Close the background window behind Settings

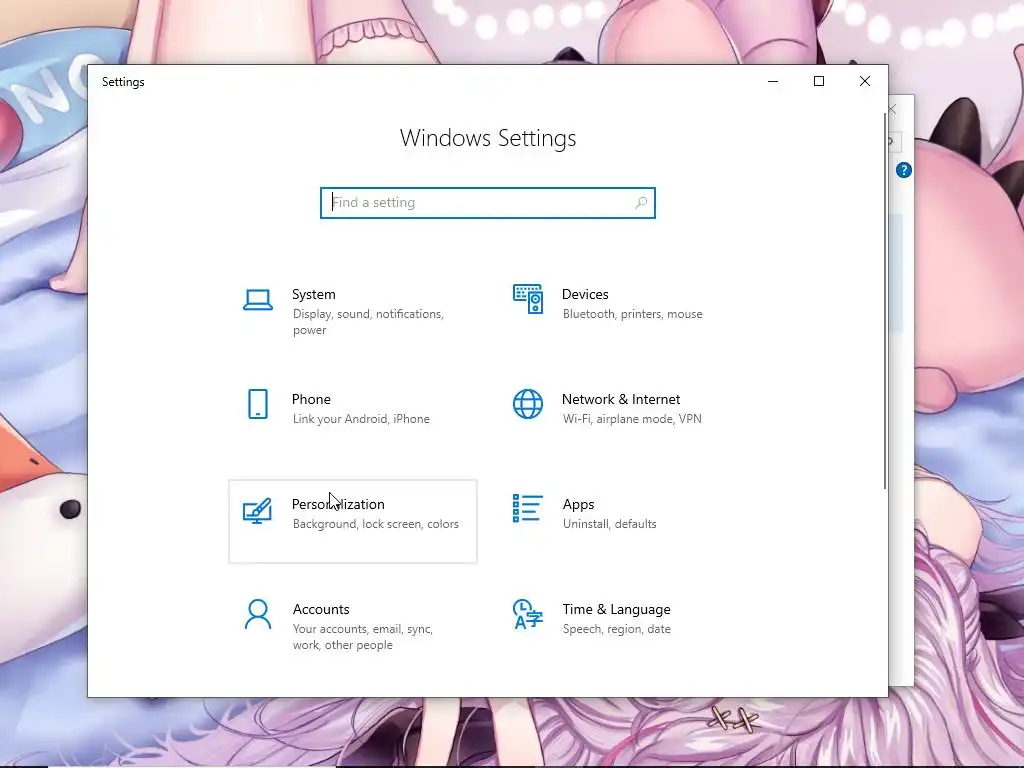click(893, 109)
